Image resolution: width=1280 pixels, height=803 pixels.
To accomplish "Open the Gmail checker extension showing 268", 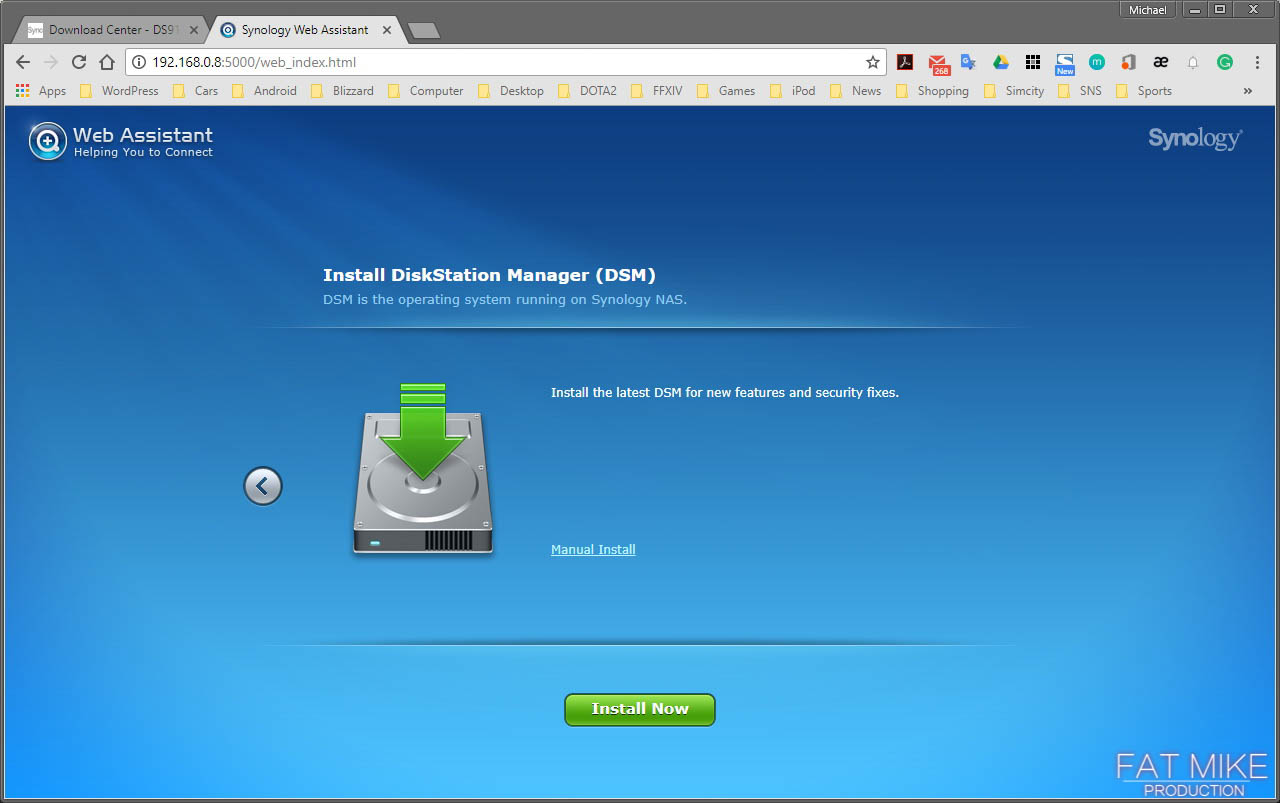I will pos(938,63).
